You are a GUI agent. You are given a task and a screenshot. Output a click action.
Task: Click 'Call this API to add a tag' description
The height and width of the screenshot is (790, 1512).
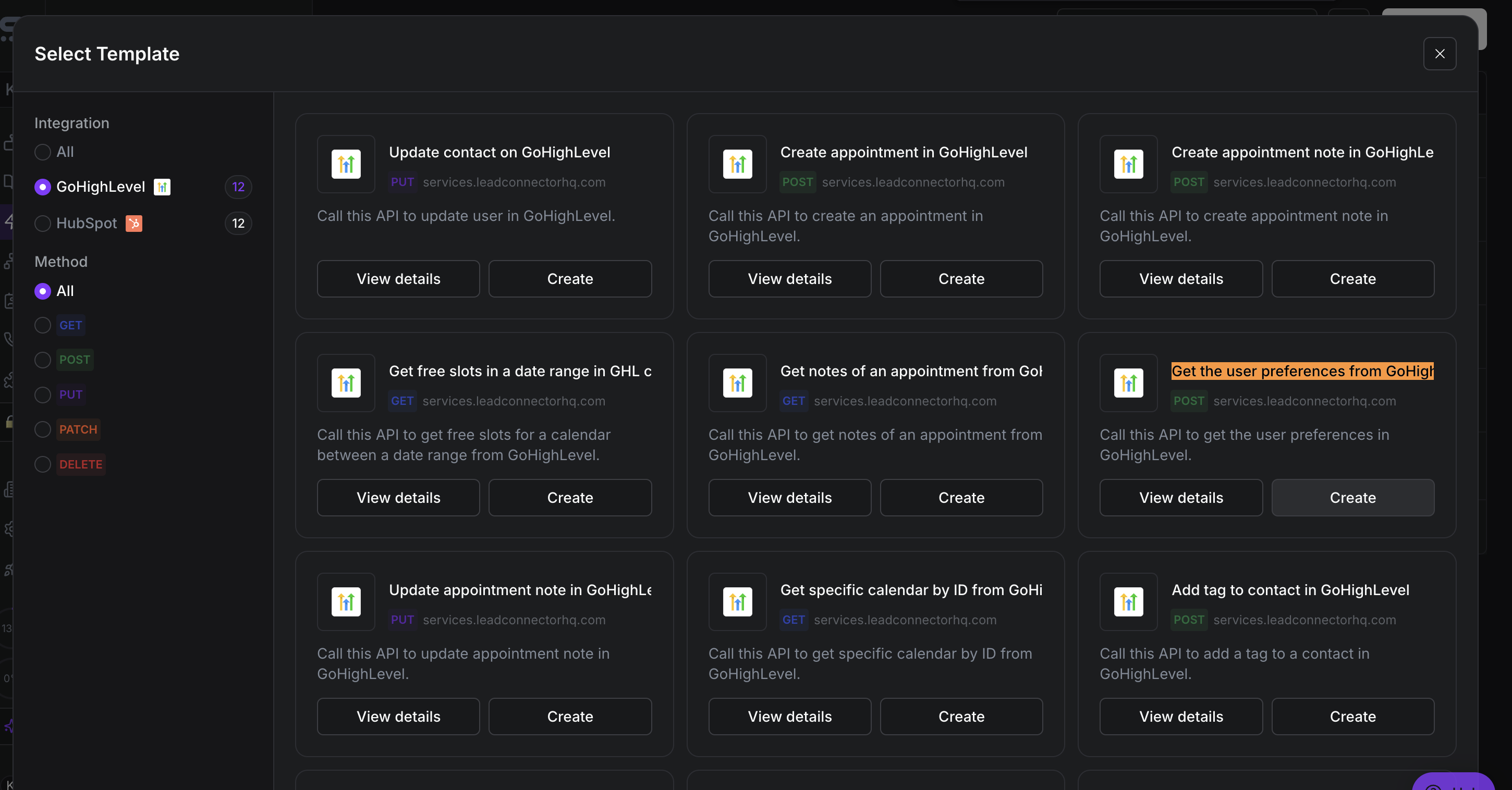[1235, 664]
